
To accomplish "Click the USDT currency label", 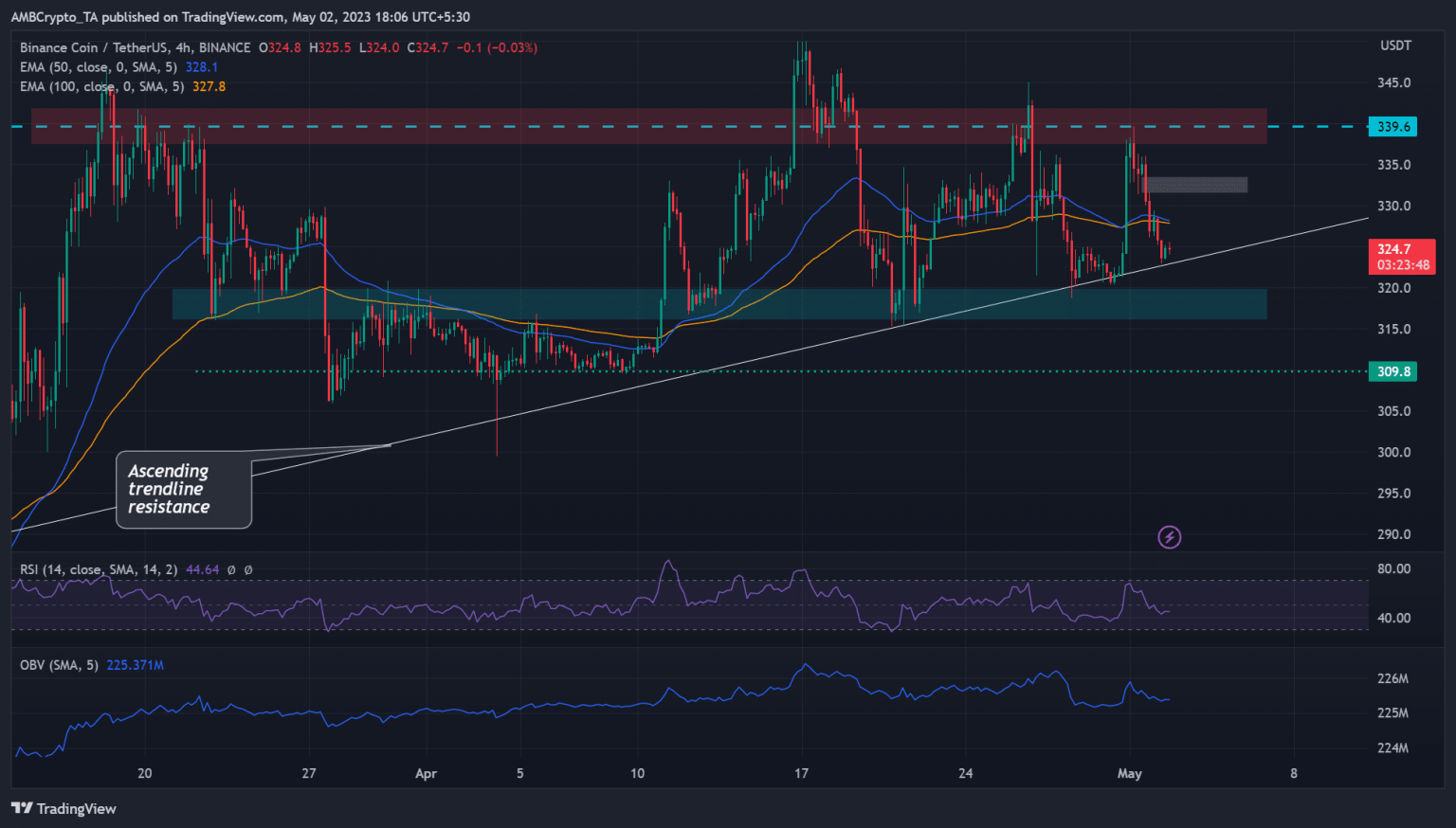I will 1394,45.
